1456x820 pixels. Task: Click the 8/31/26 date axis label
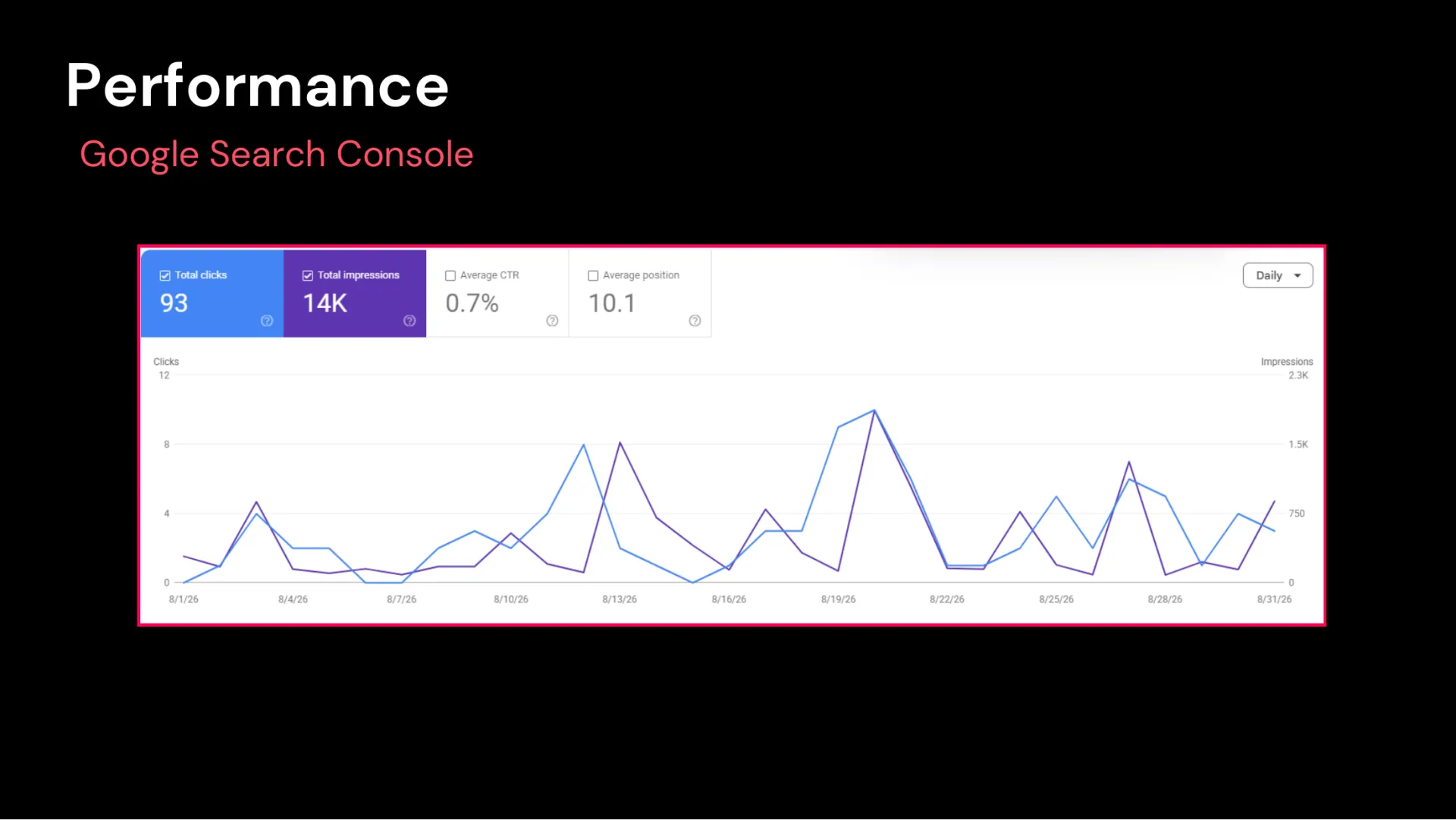click(1274, 599)
